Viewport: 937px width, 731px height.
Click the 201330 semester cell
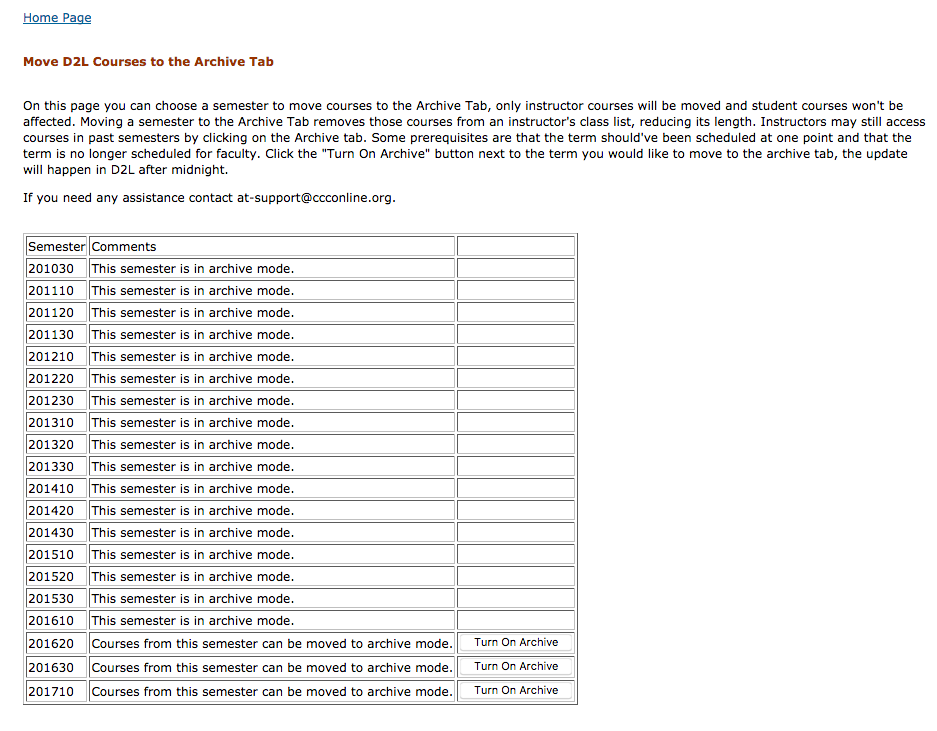click(51, 467)
